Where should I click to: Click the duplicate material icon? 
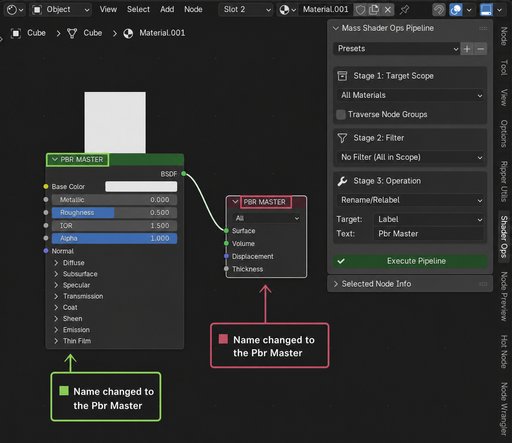point(374,10)
